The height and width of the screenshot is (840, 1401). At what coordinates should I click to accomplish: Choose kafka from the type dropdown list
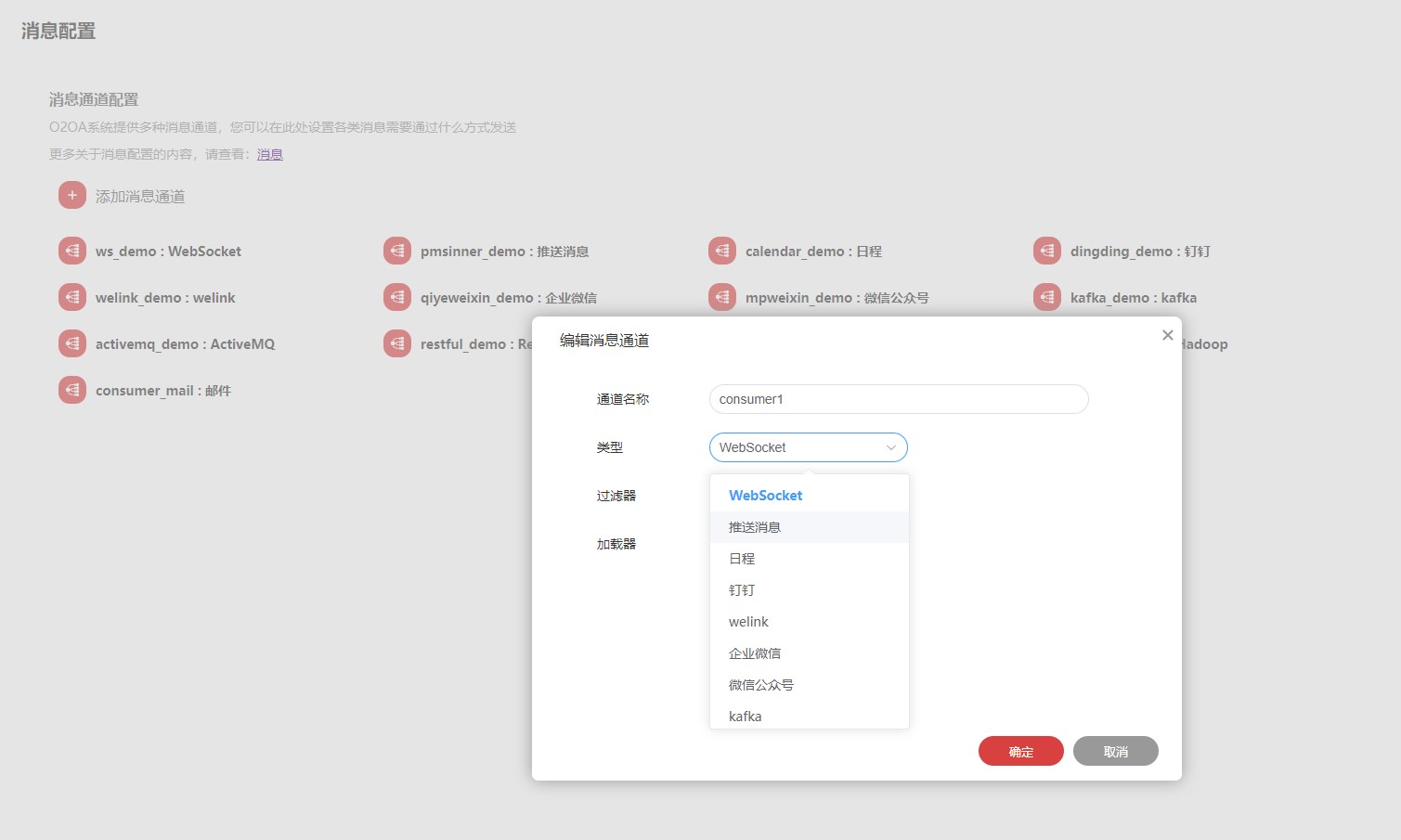click(x=746, y=716)
